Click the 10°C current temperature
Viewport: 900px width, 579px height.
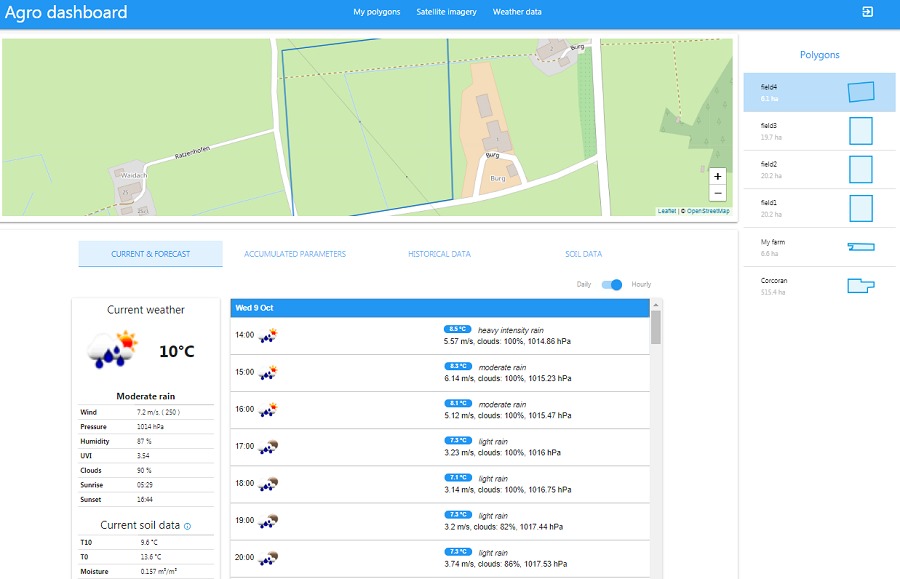tap(177, 351)
